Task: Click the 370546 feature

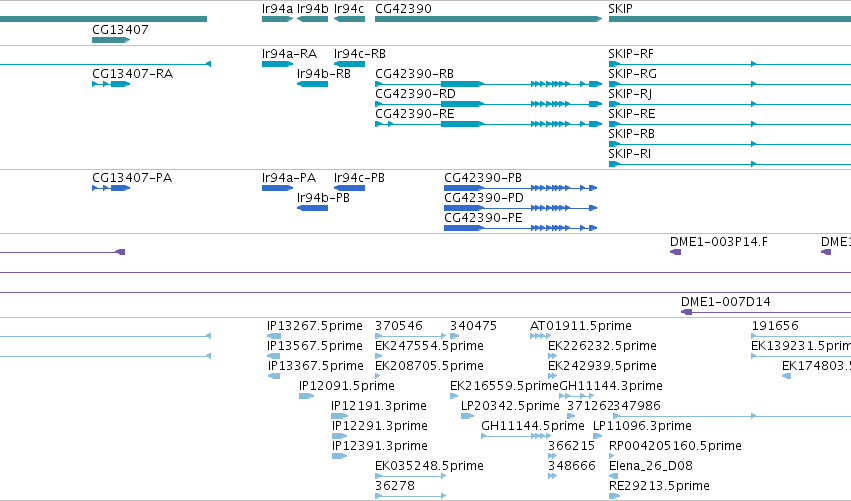Action: point(410,336)
